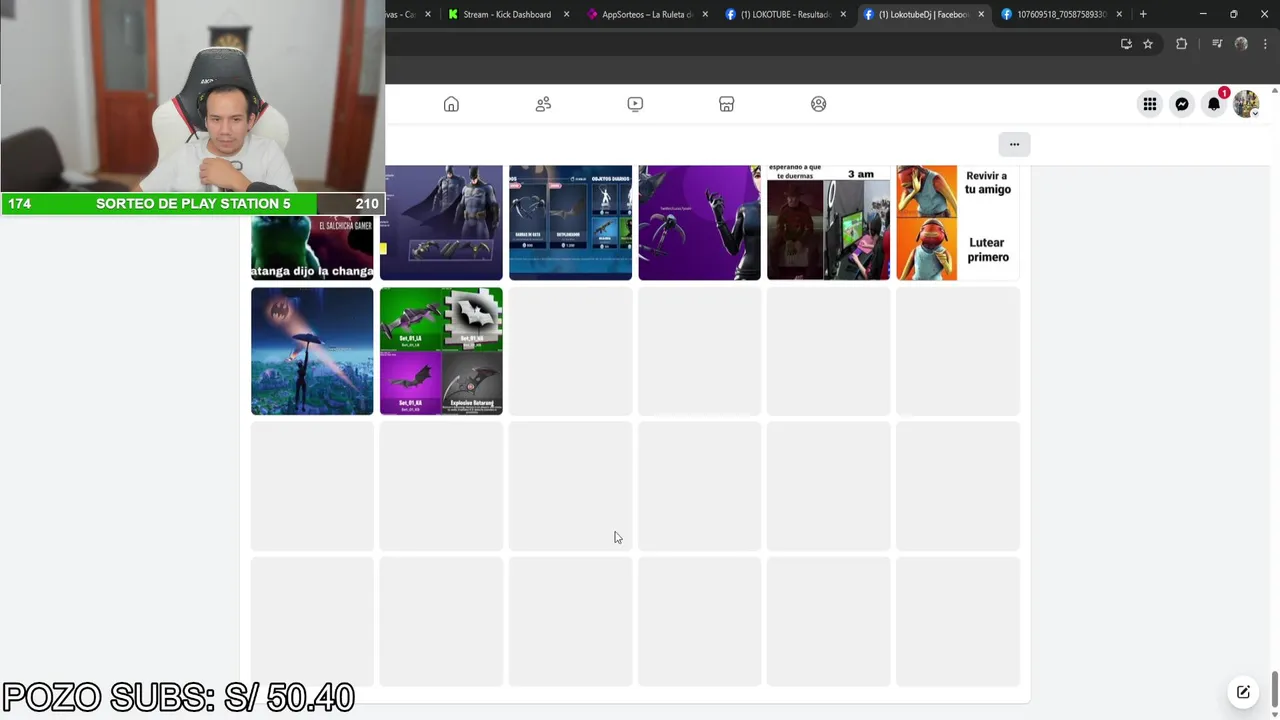Open the three-dots more options button

[x=1014, y=144]
